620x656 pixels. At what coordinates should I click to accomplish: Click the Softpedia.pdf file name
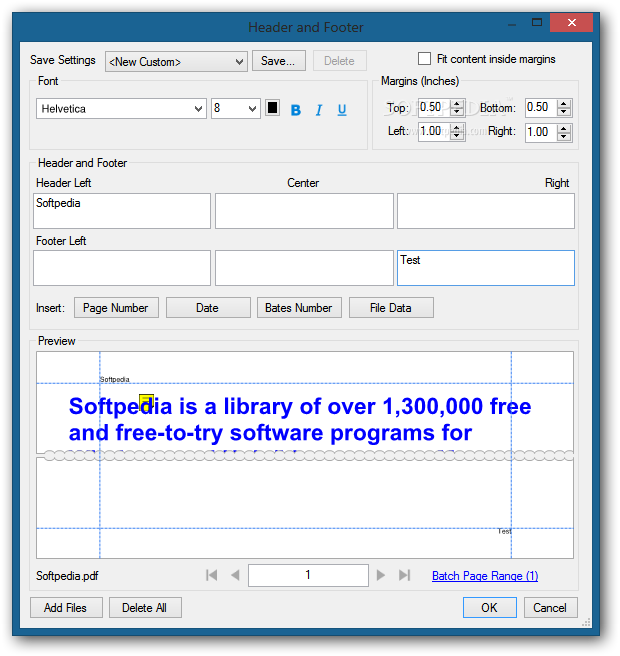67,576
